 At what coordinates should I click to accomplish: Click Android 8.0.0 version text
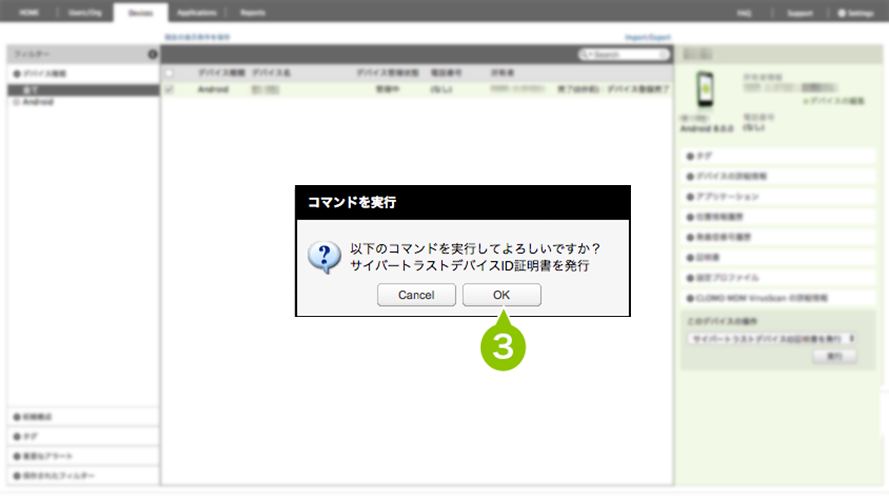706,129
